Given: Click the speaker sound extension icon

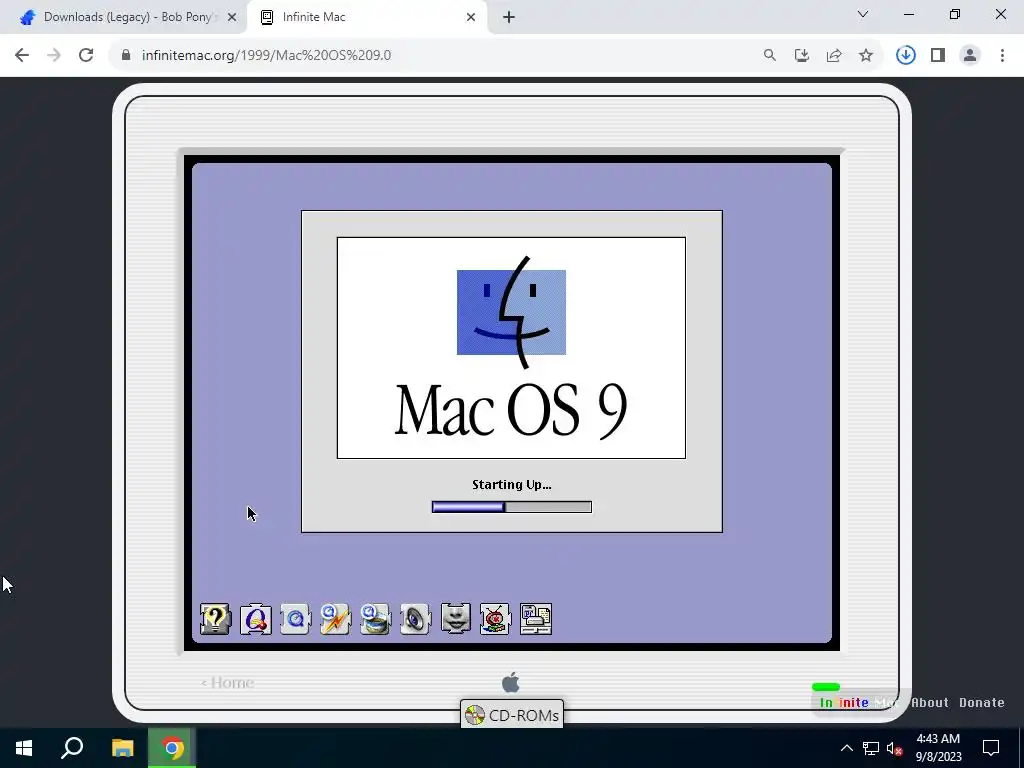Looking at the screenshot, I should [415, 618].
